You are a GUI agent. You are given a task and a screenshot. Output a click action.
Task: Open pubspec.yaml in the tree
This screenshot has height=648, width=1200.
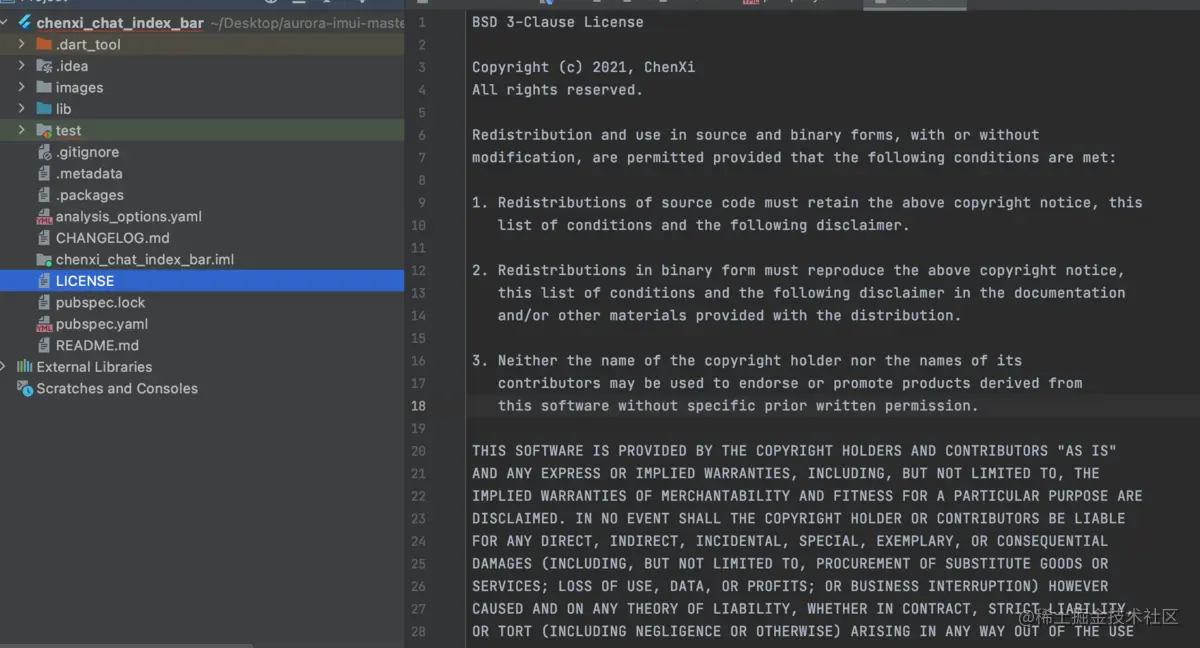[x=102, y=324]
